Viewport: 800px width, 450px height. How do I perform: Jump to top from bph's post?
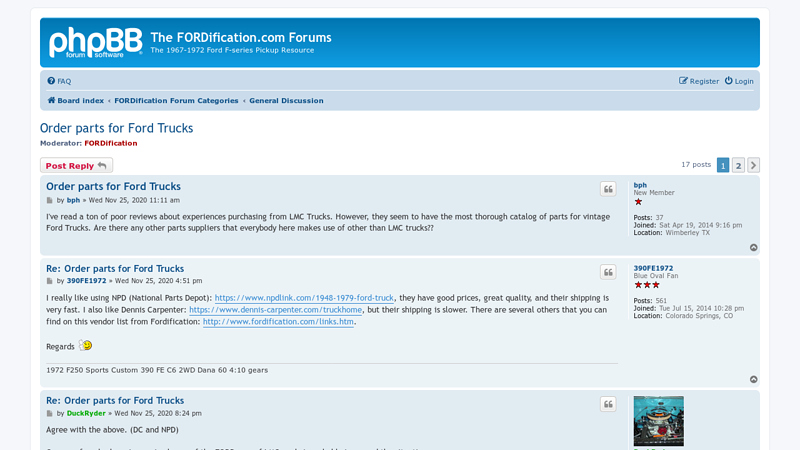pos(754,247)
